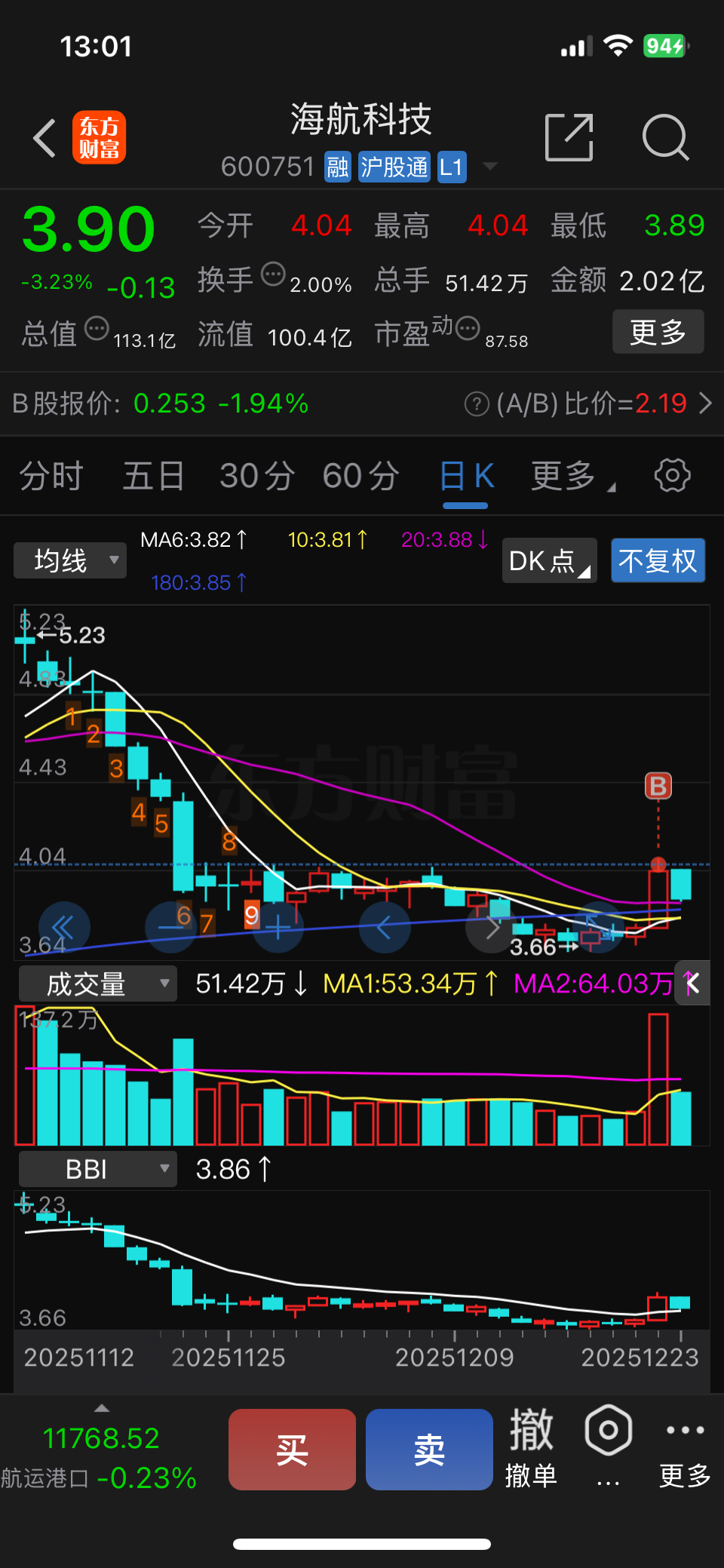Screen dimensions: 724x1568
Task: Switch to the 五日 tab
Action: click(154, 476)
